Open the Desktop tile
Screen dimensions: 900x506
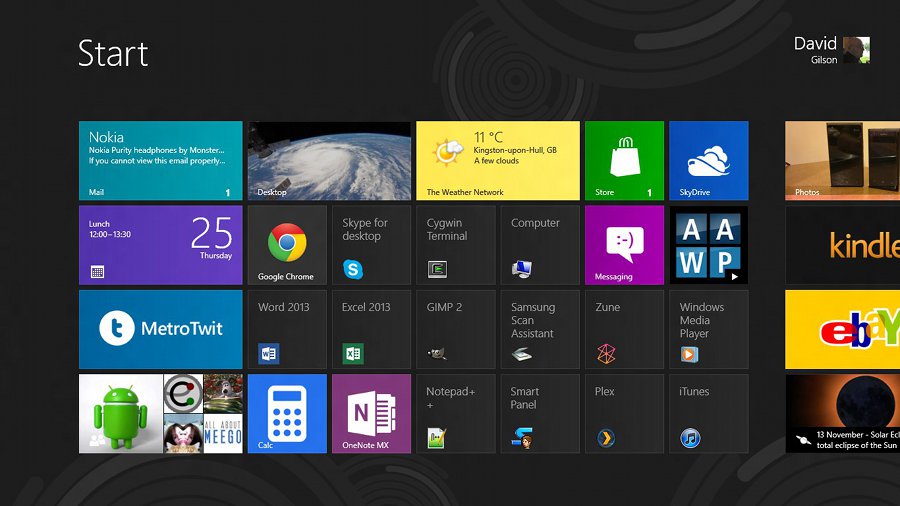coord(329,161)
